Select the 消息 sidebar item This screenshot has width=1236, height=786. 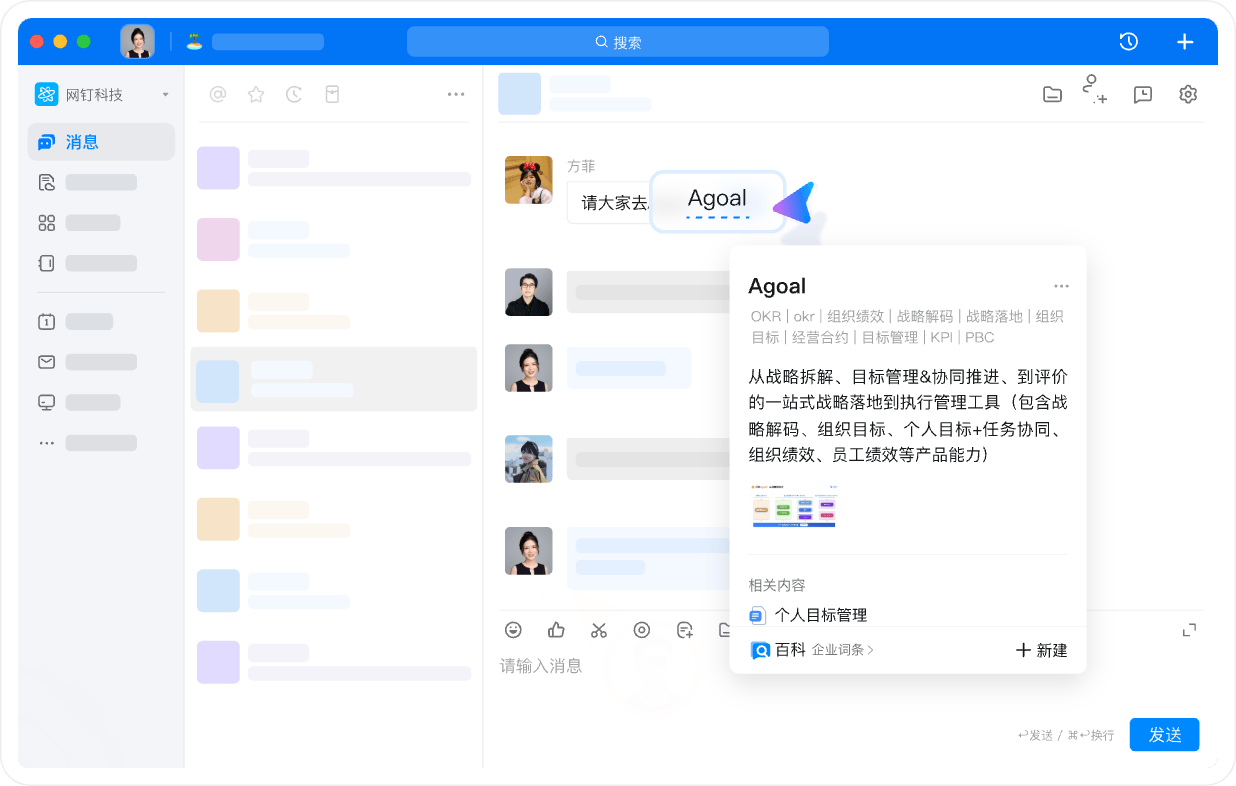pos(101,142)
